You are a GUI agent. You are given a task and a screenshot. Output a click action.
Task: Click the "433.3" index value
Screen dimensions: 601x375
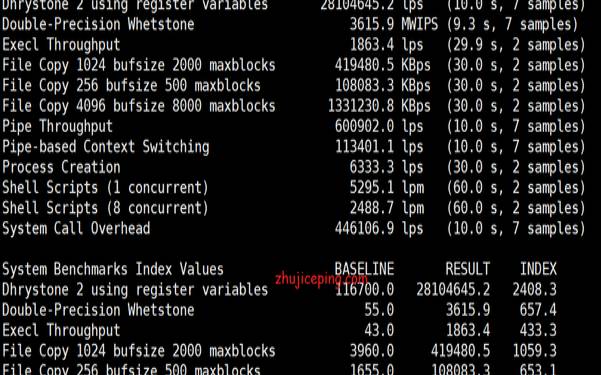click(x=538, y=331)
